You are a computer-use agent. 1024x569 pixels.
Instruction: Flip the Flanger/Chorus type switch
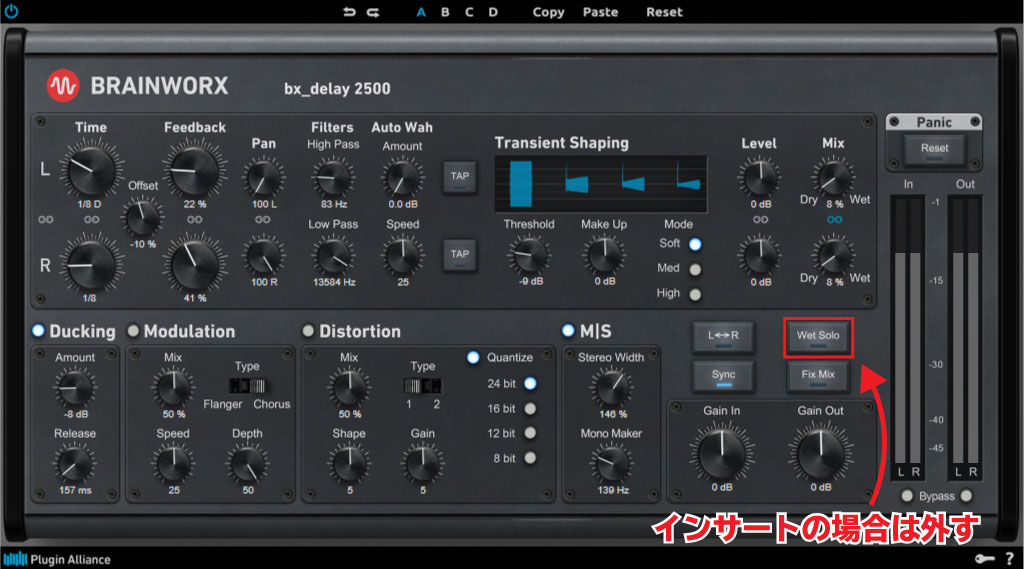[x=248, y=385]
